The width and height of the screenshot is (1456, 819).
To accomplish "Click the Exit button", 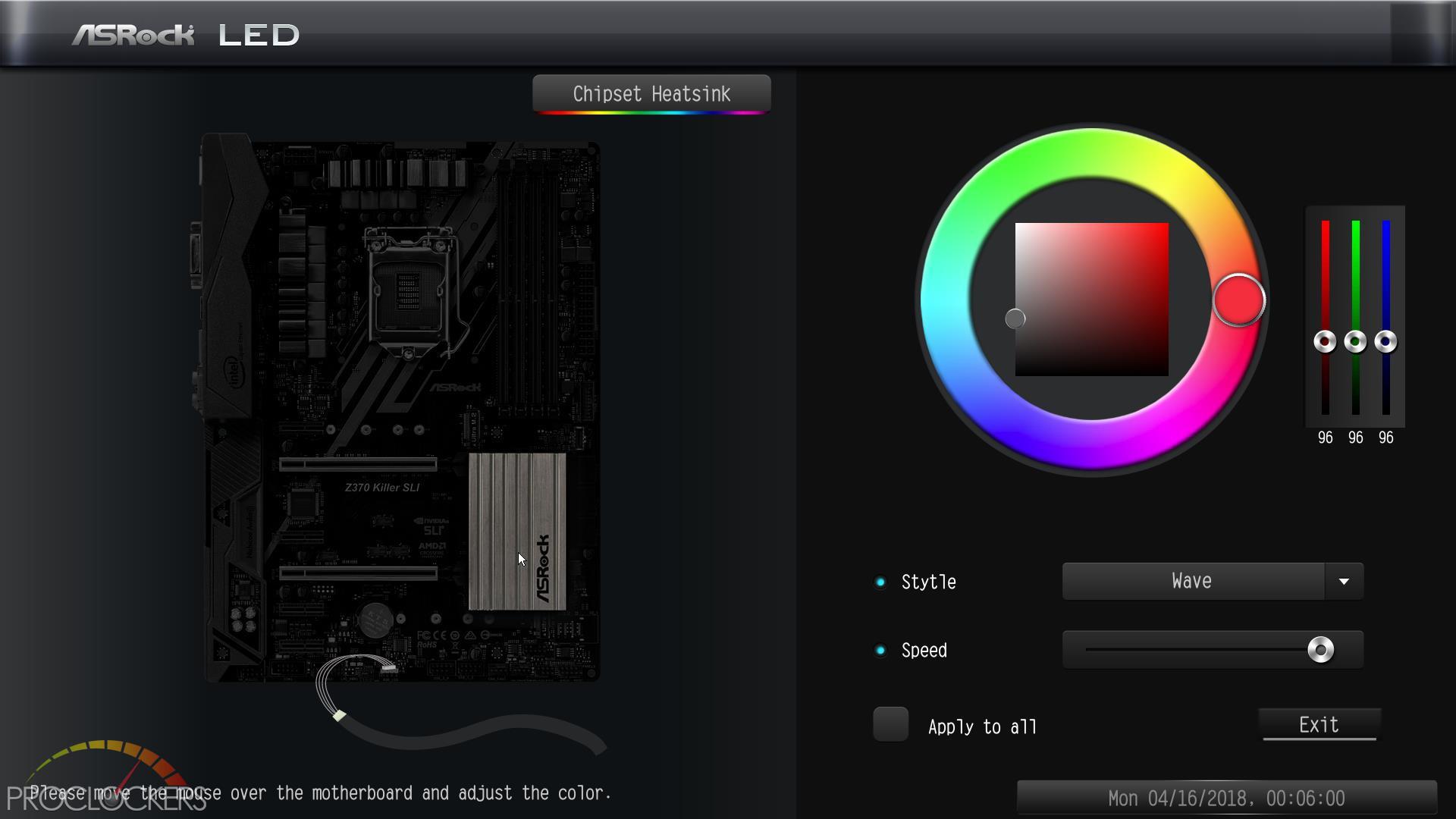I will tap(1319, 725).
